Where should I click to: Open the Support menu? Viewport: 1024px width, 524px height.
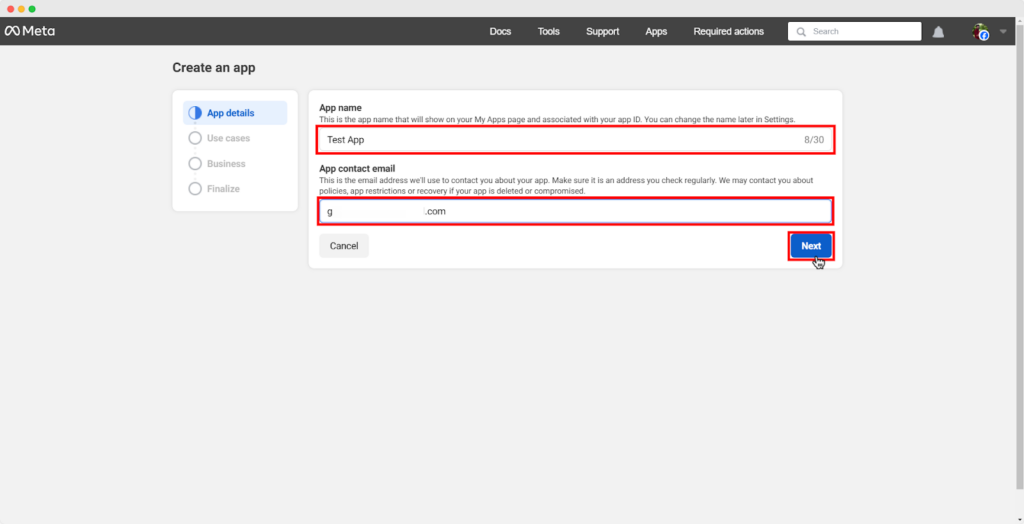(602, 32)
